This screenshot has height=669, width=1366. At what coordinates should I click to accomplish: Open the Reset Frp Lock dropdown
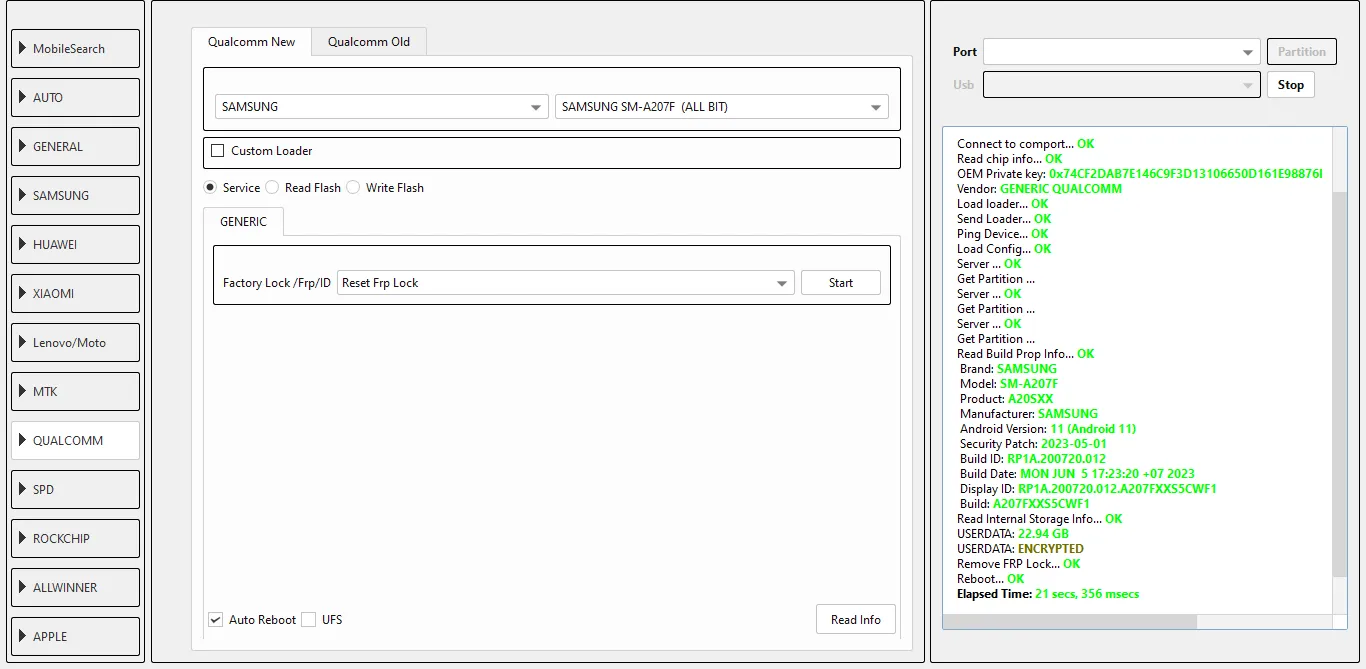tap(782, 283)
